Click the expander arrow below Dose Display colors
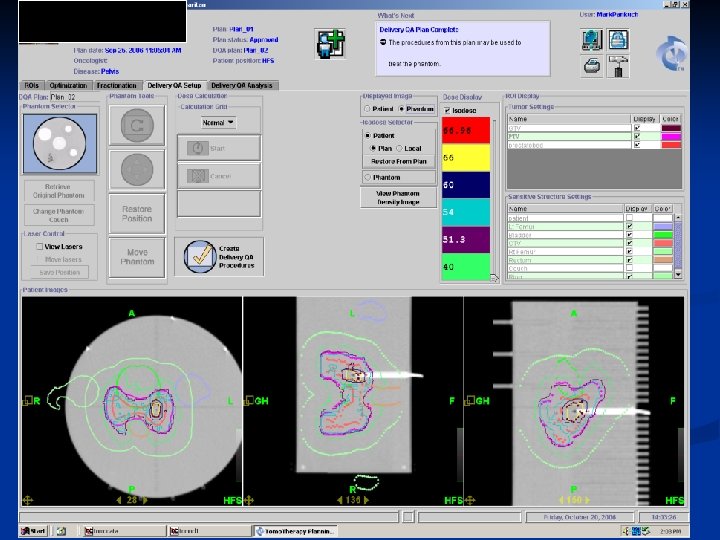720x540 pixels. pos(494,278)
